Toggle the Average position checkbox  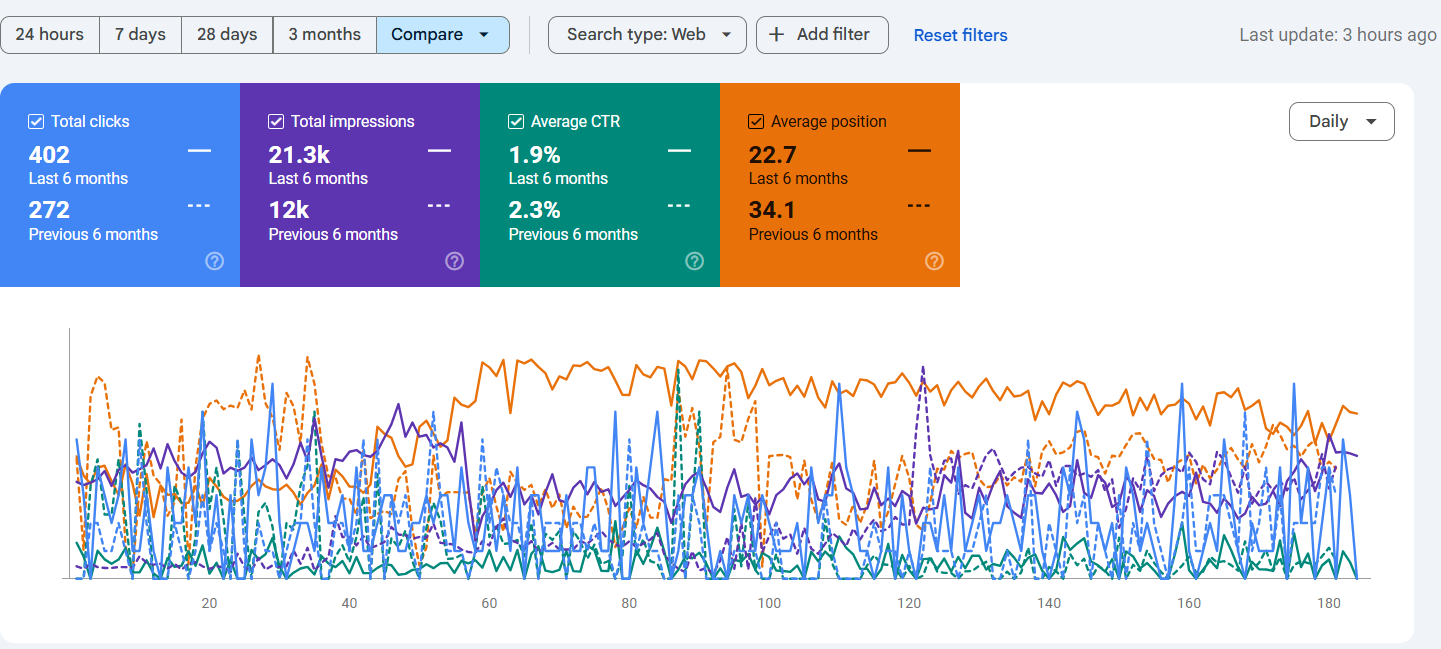(x=755, y=121)
